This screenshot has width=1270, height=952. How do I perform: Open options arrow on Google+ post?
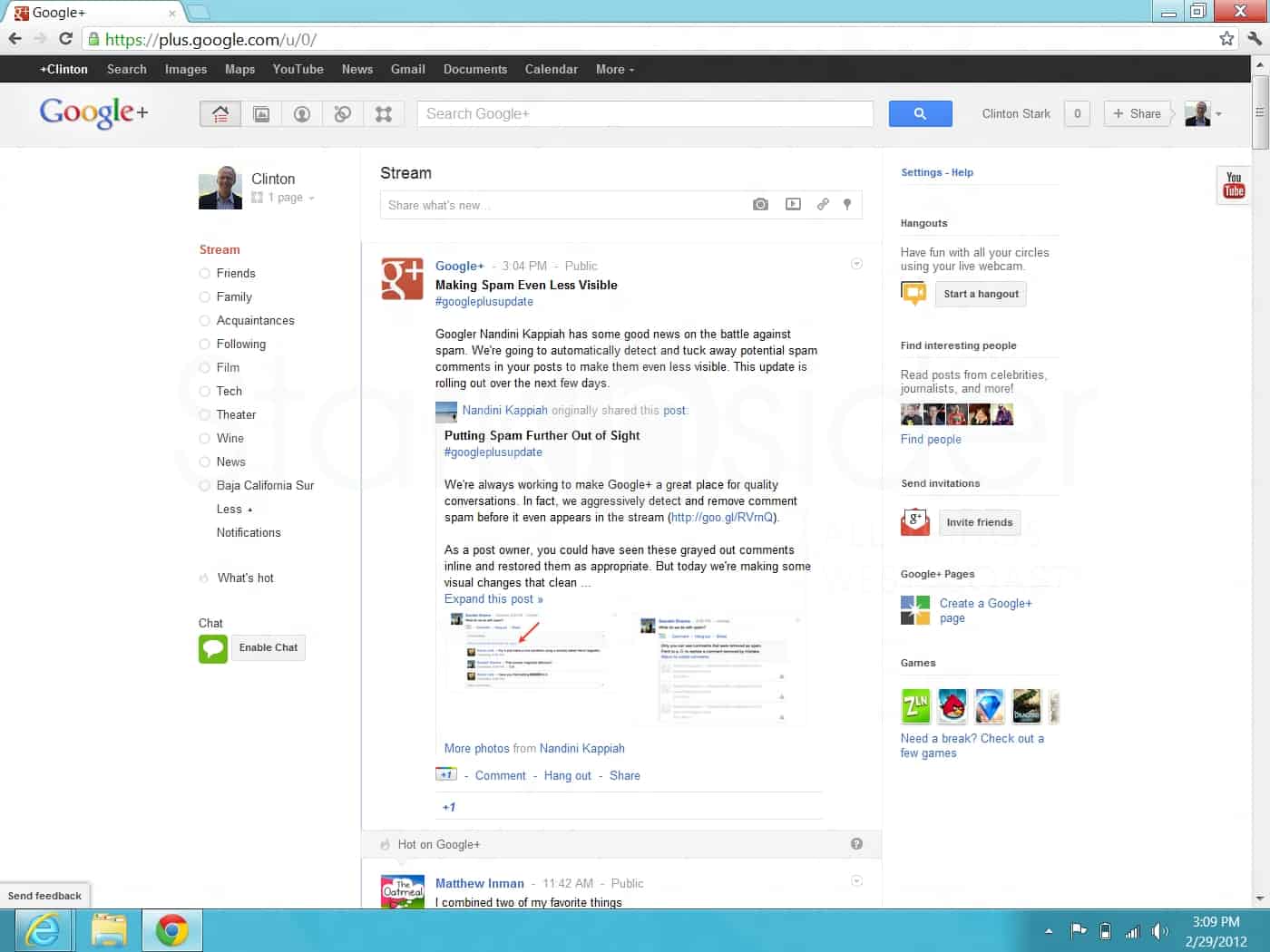coord(856,264)
